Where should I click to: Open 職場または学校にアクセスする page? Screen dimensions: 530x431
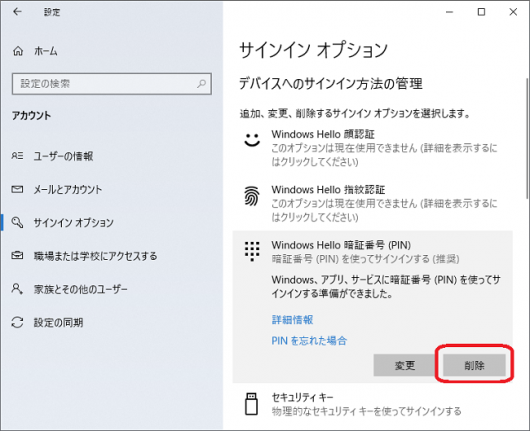coord(95,256)
